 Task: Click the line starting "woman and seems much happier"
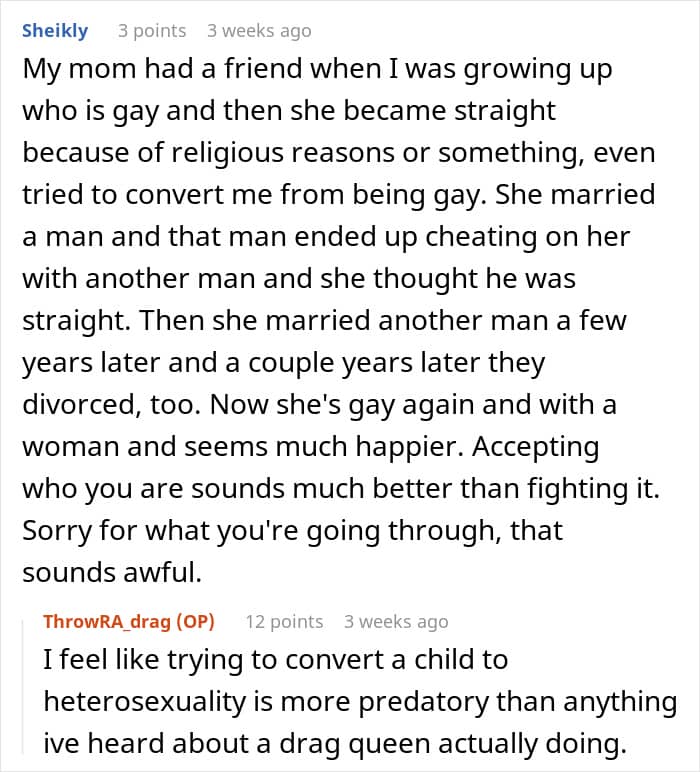[x=310, y=444]
